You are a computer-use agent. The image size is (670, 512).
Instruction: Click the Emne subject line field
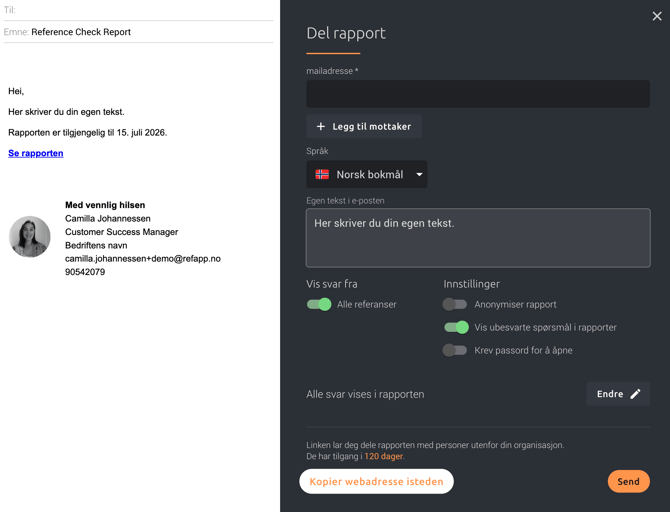click(x=150, y=32)
